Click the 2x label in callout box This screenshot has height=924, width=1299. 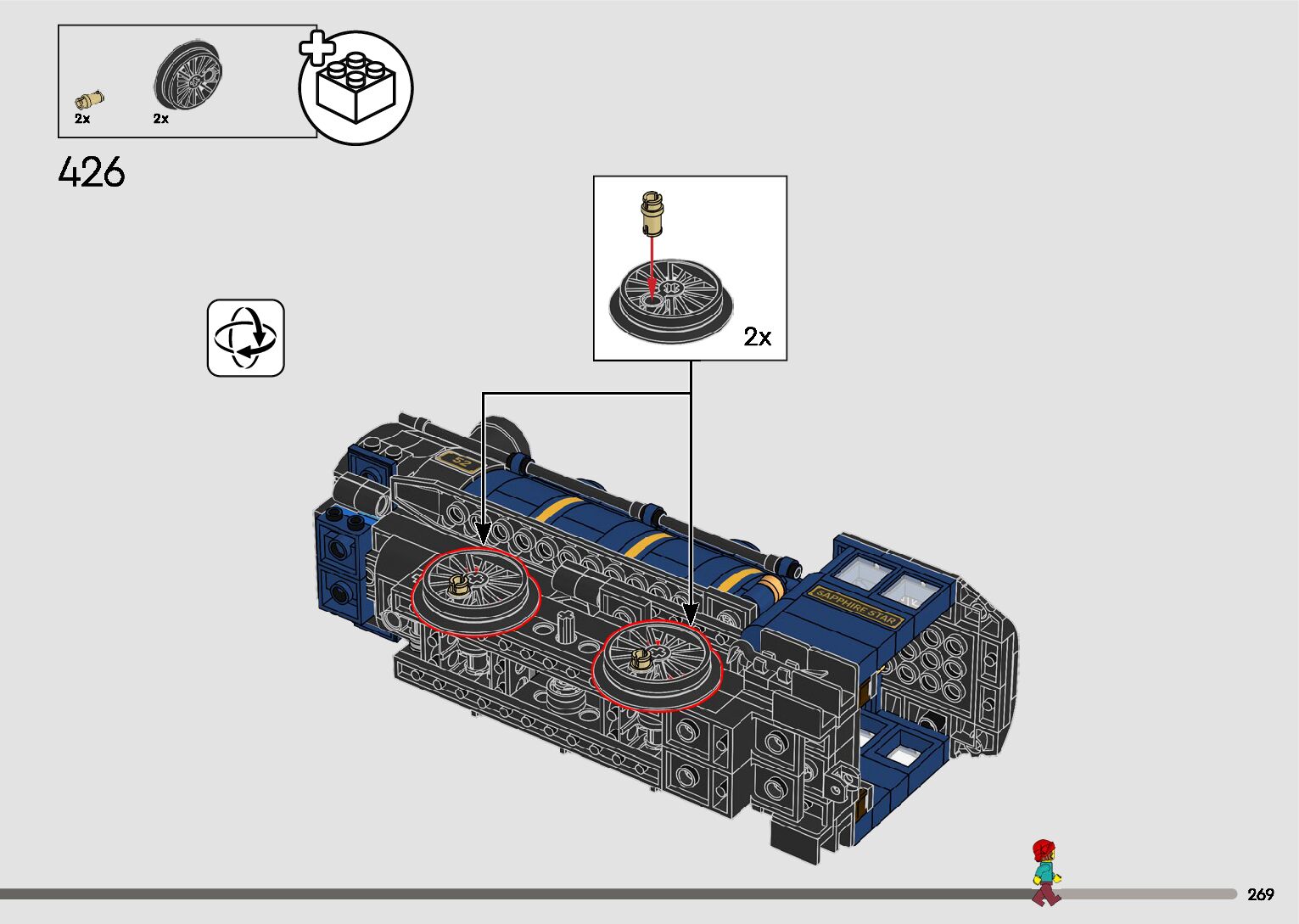(x=757, y=337)
